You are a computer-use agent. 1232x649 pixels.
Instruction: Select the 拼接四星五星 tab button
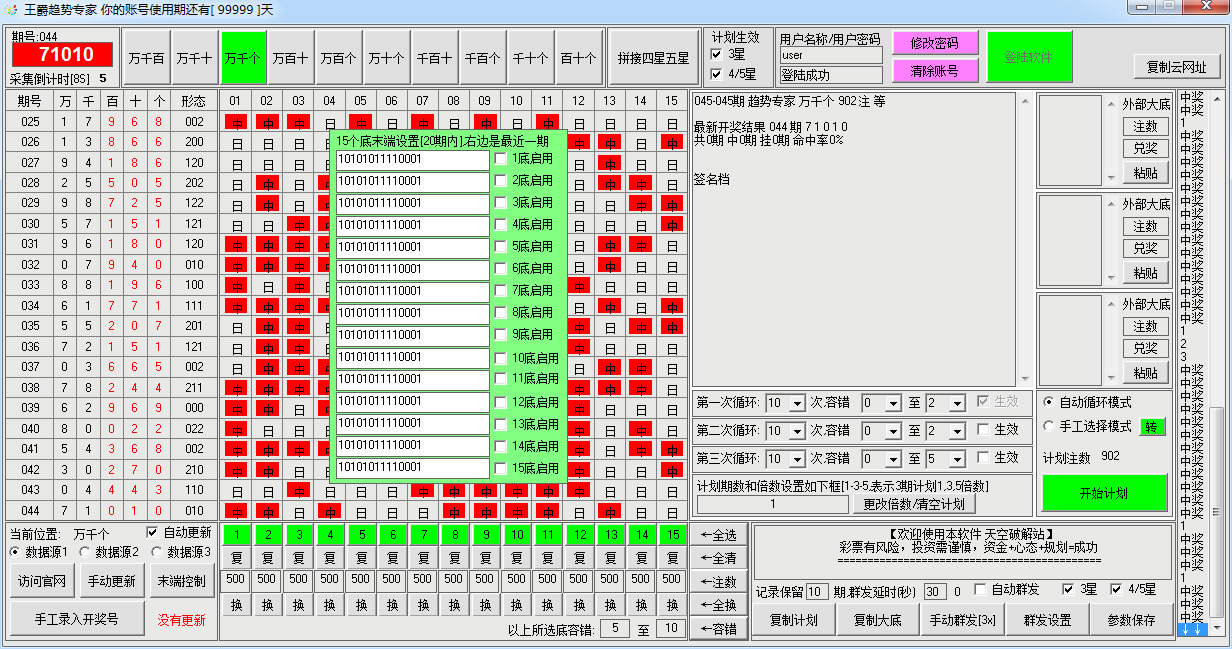[653, 58]
